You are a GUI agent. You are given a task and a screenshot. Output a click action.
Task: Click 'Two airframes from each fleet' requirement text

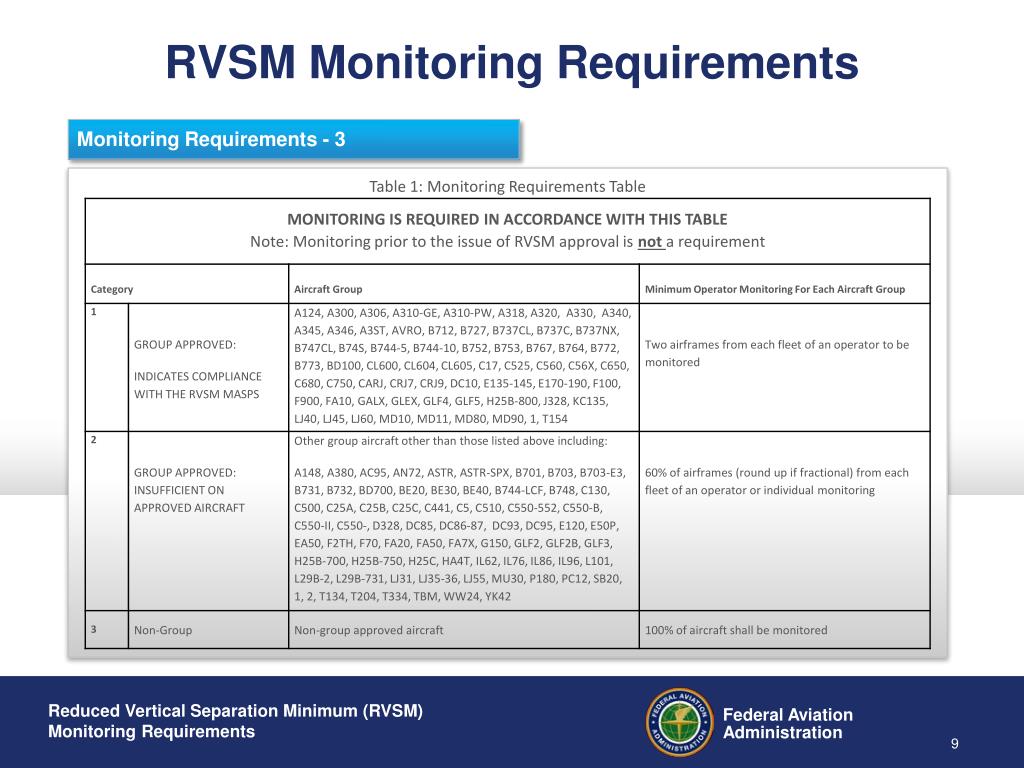point(776,353)
